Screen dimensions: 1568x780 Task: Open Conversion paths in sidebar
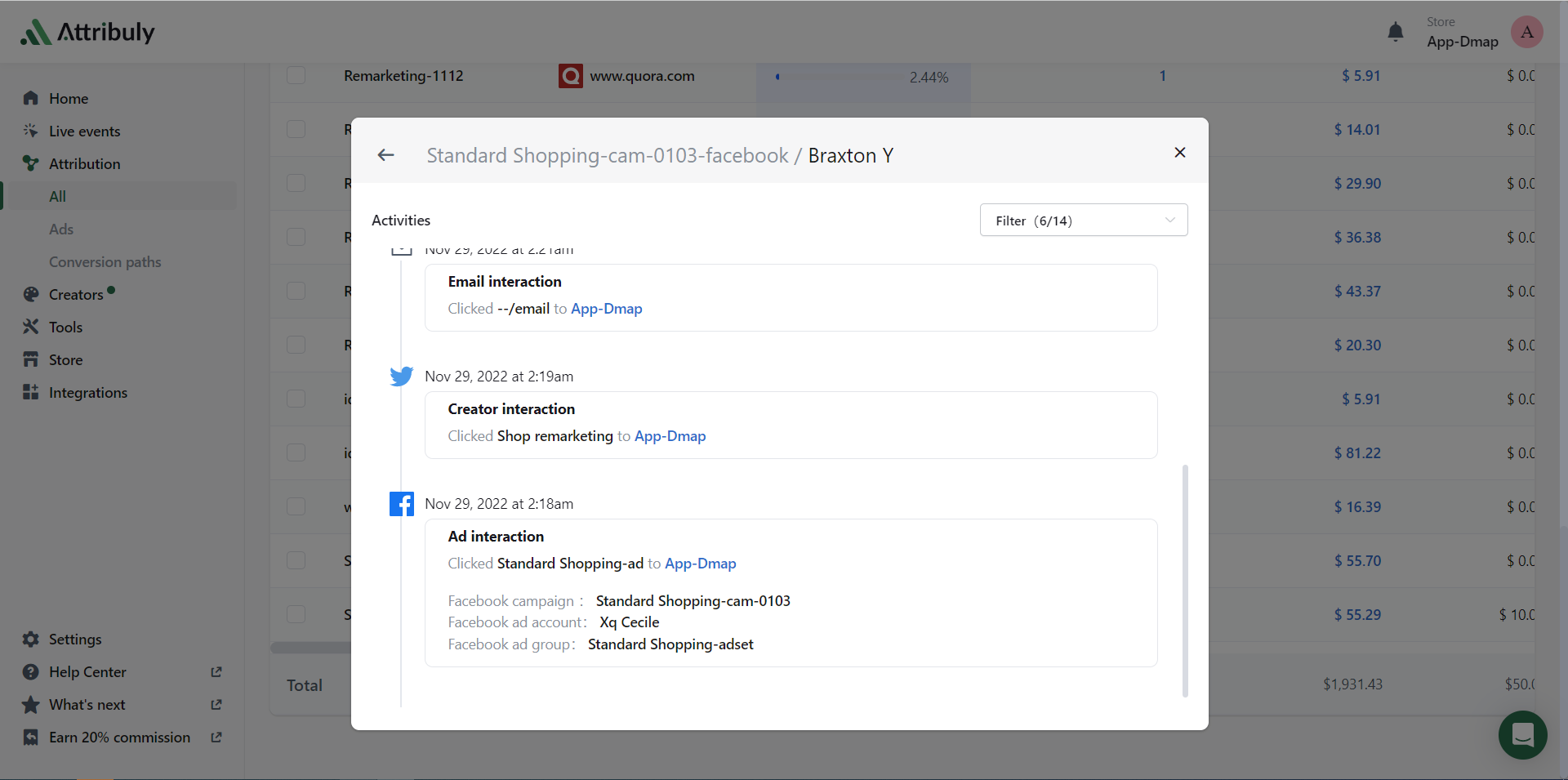105,262
